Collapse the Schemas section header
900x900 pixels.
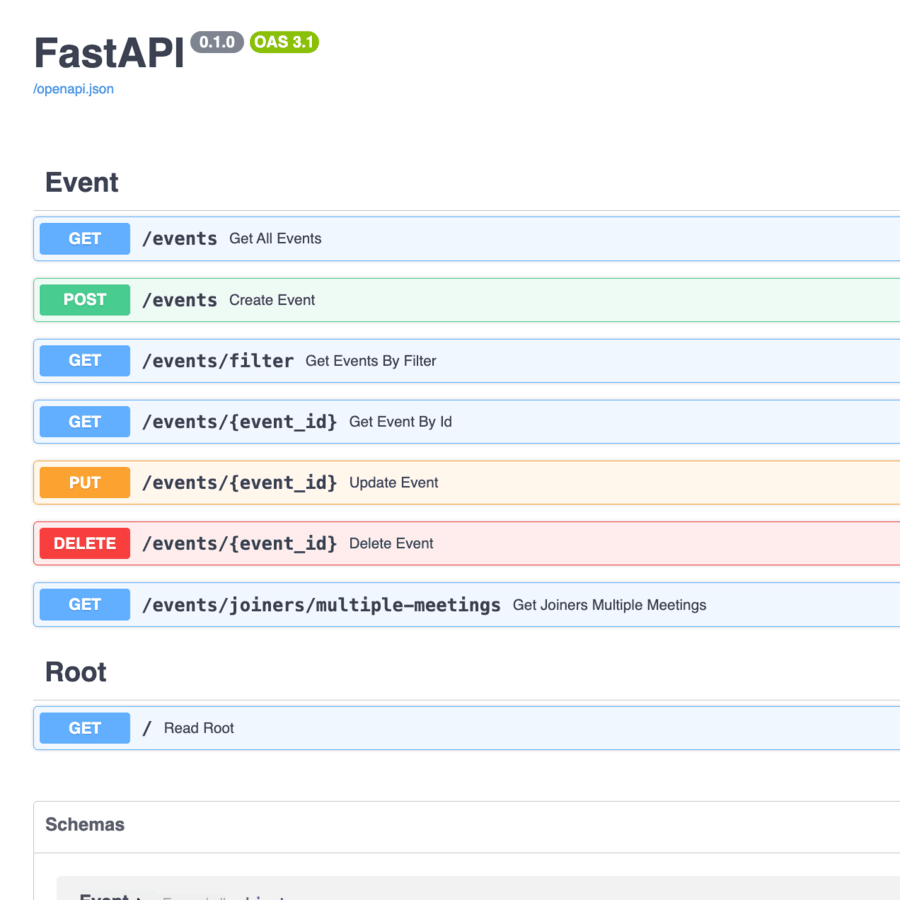pos(85,825)
